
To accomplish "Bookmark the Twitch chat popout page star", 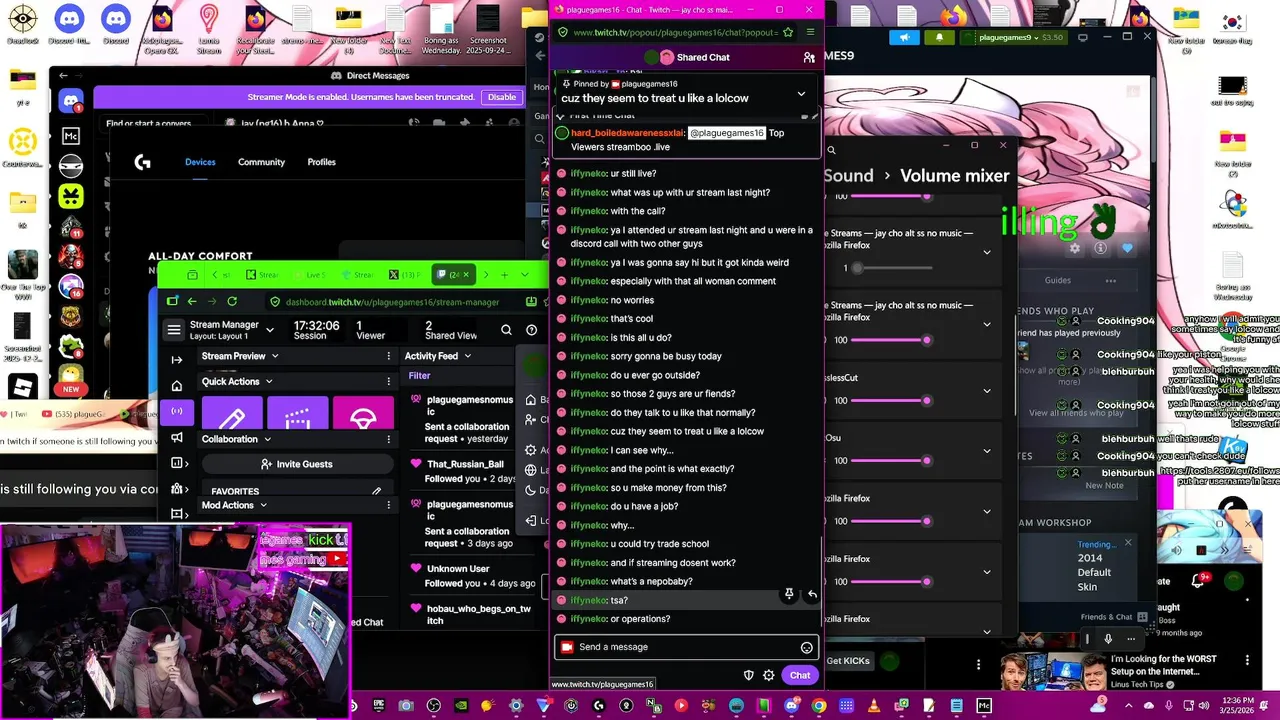I will pos(788,32).
